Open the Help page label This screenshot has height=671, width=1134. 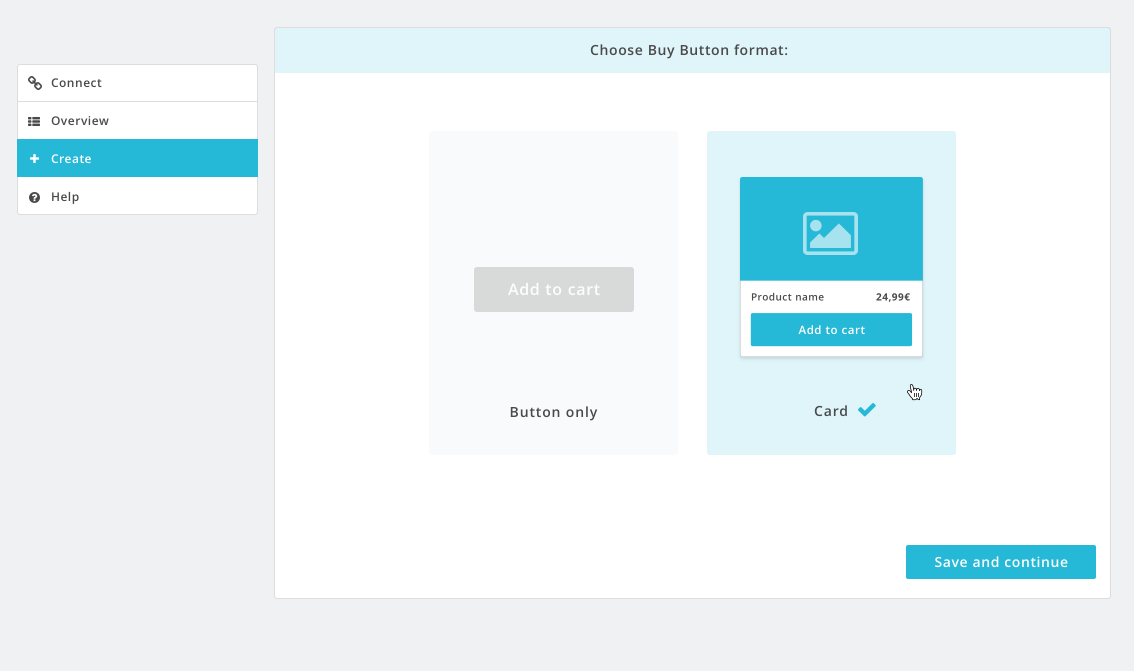pos(65,197)
